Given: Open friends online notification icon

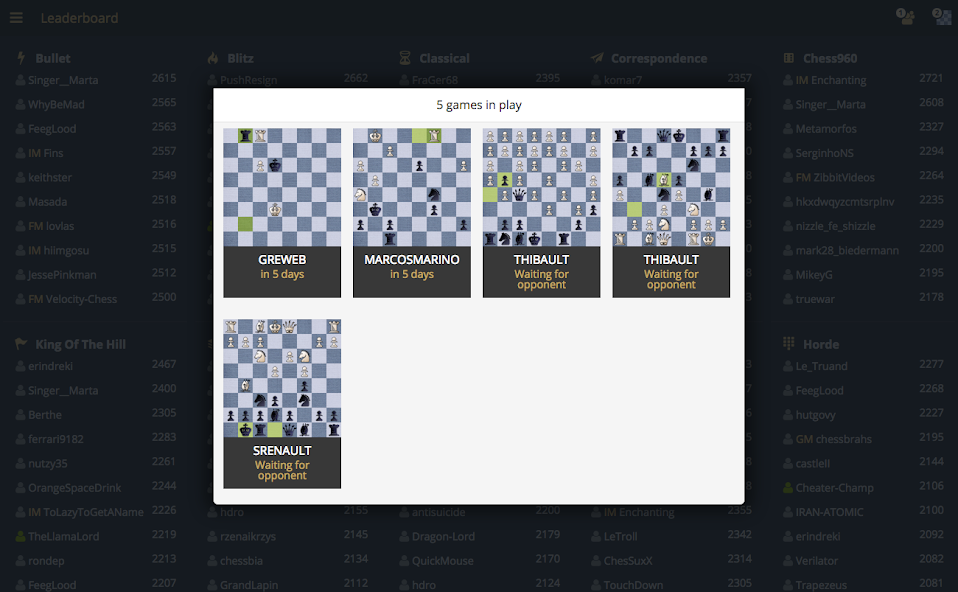Looking at the screenshot, I should pos(904,17).
